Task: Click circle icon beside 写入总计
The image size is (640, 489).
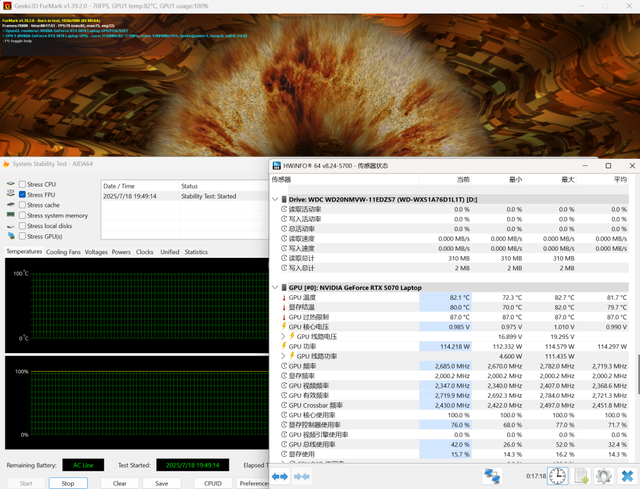Action: [x=284, y=268]
